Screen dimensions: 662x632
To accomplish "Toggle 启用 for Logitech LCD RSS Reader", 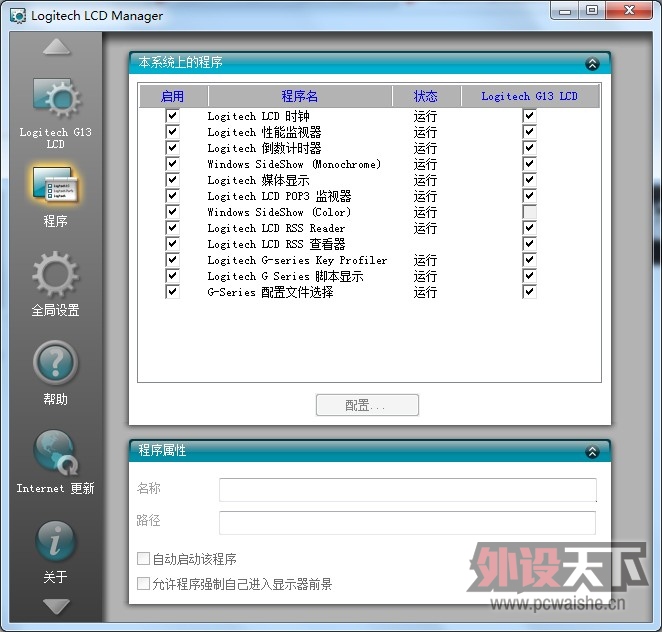I will tap(172, 228).
